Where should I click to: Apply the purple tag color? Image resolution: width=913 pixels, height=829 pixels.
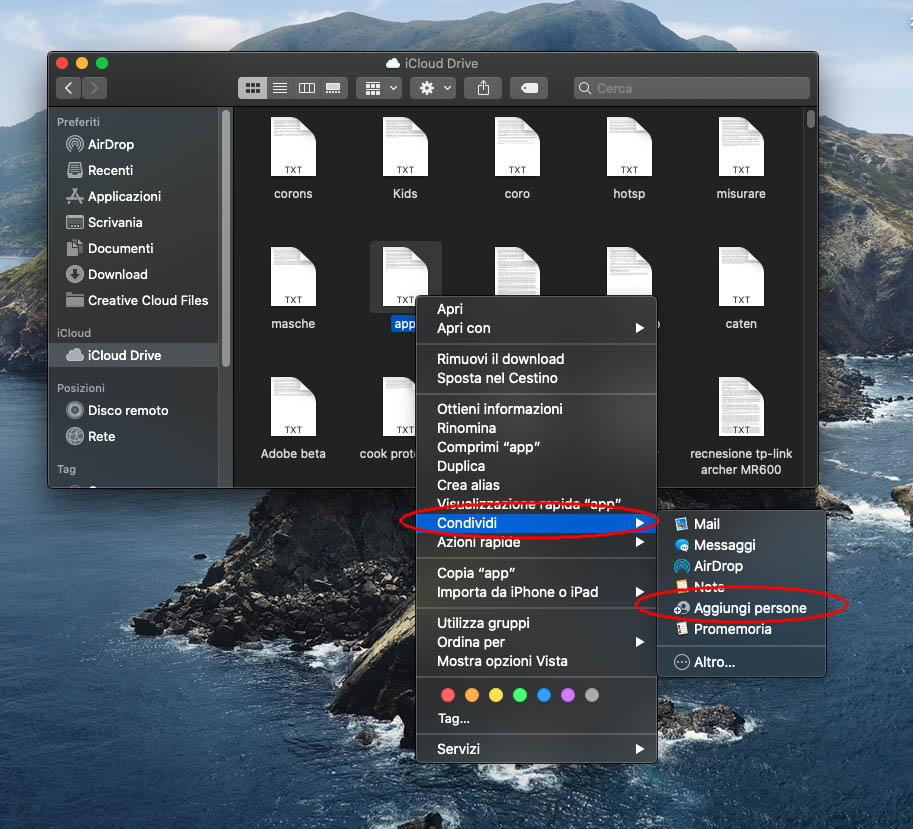[568, 695]
